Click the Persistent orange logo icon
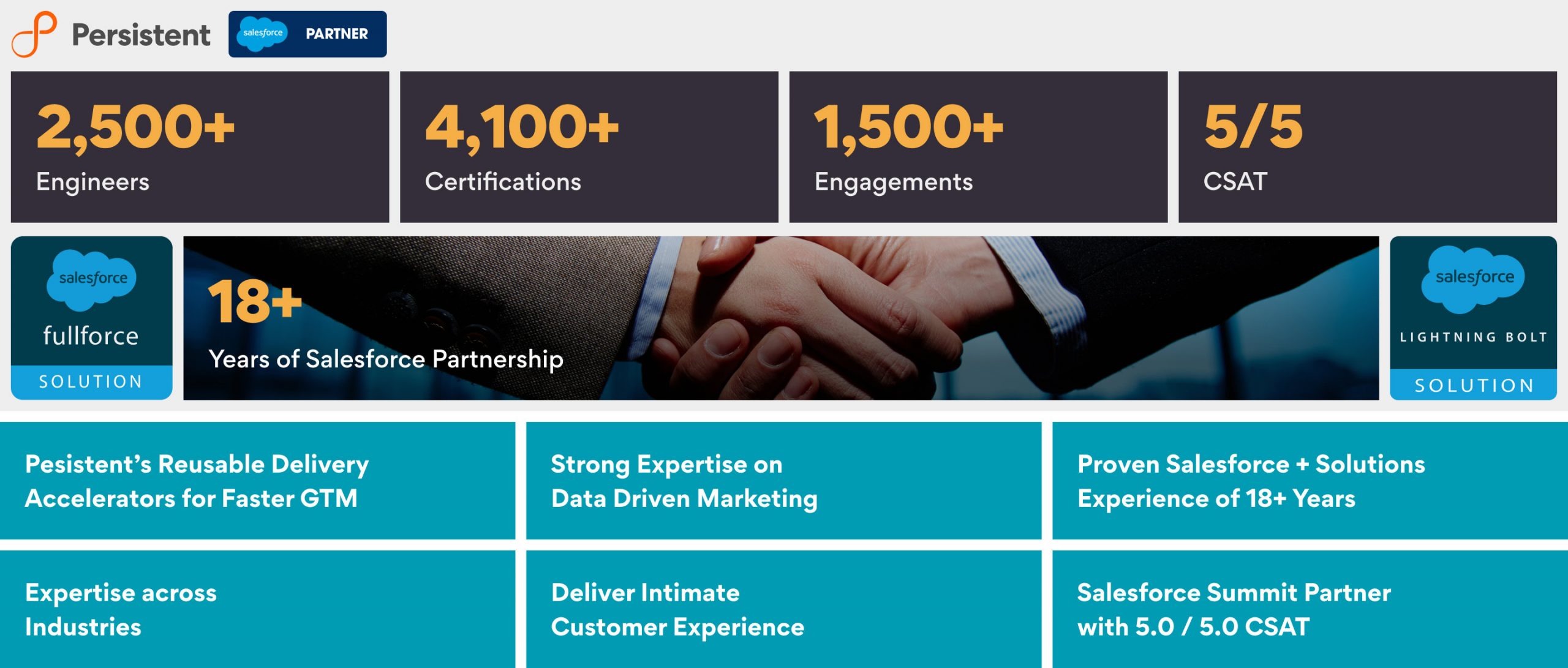Viewport: 1568px width, 668px height. coord(34,34)
